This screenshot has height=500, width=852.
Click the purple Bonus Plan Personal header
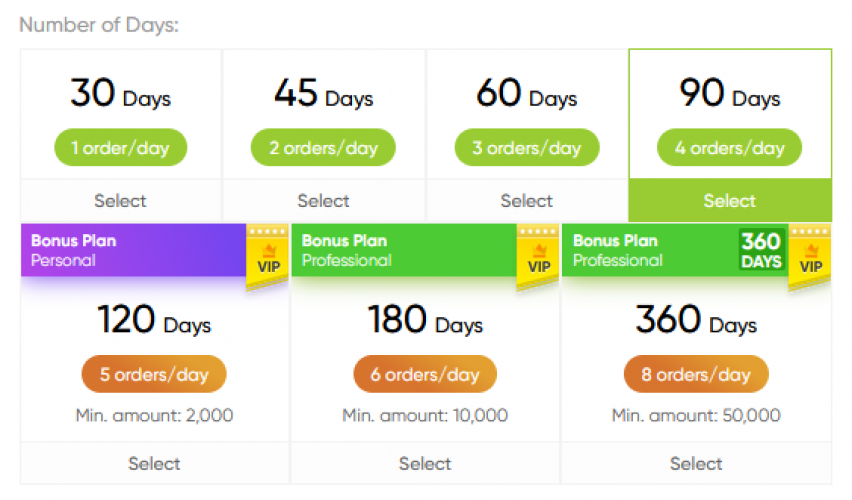point(130,250)
